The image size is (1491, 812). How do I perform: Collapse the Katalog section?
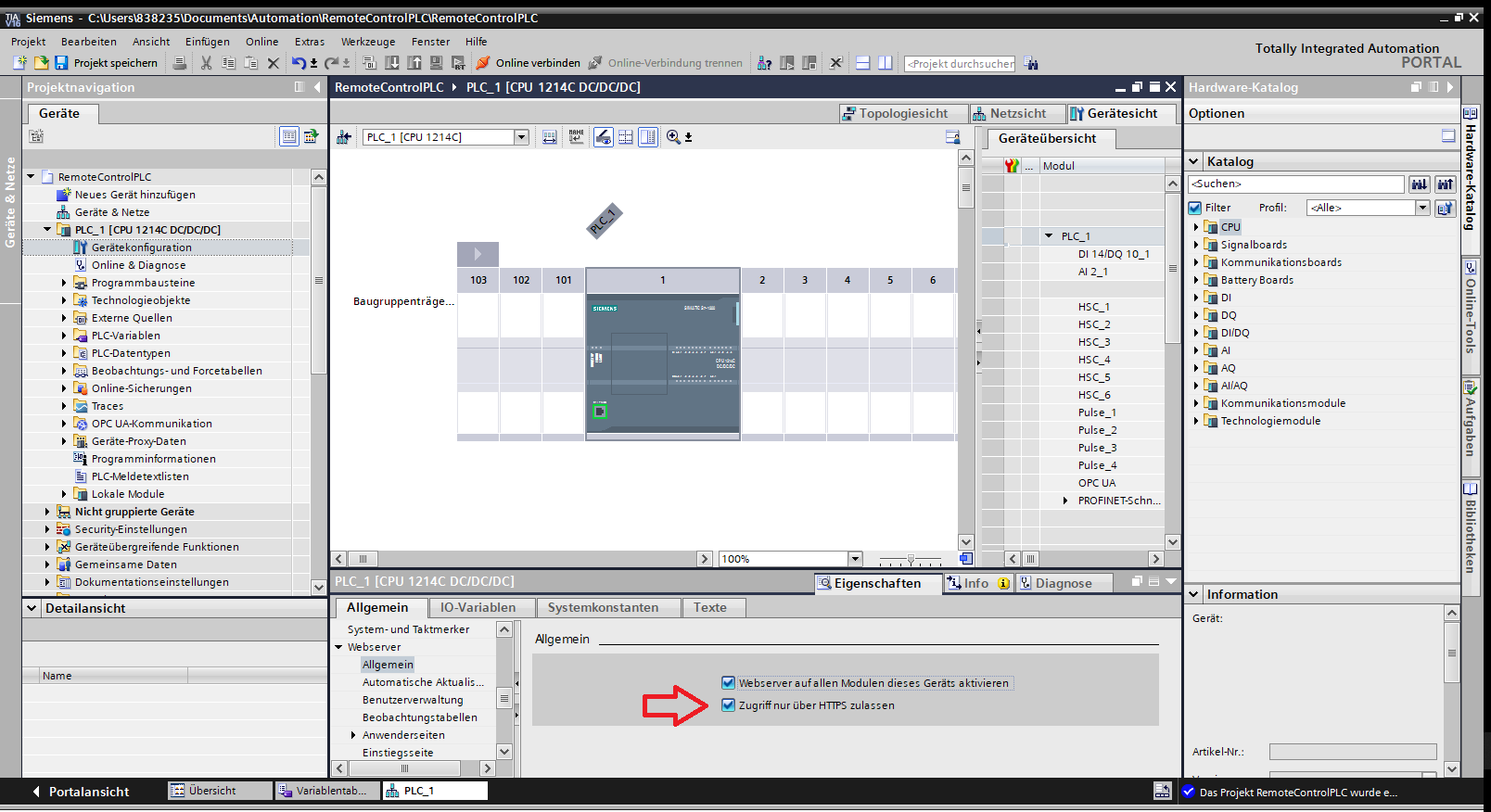(1194, 161)
